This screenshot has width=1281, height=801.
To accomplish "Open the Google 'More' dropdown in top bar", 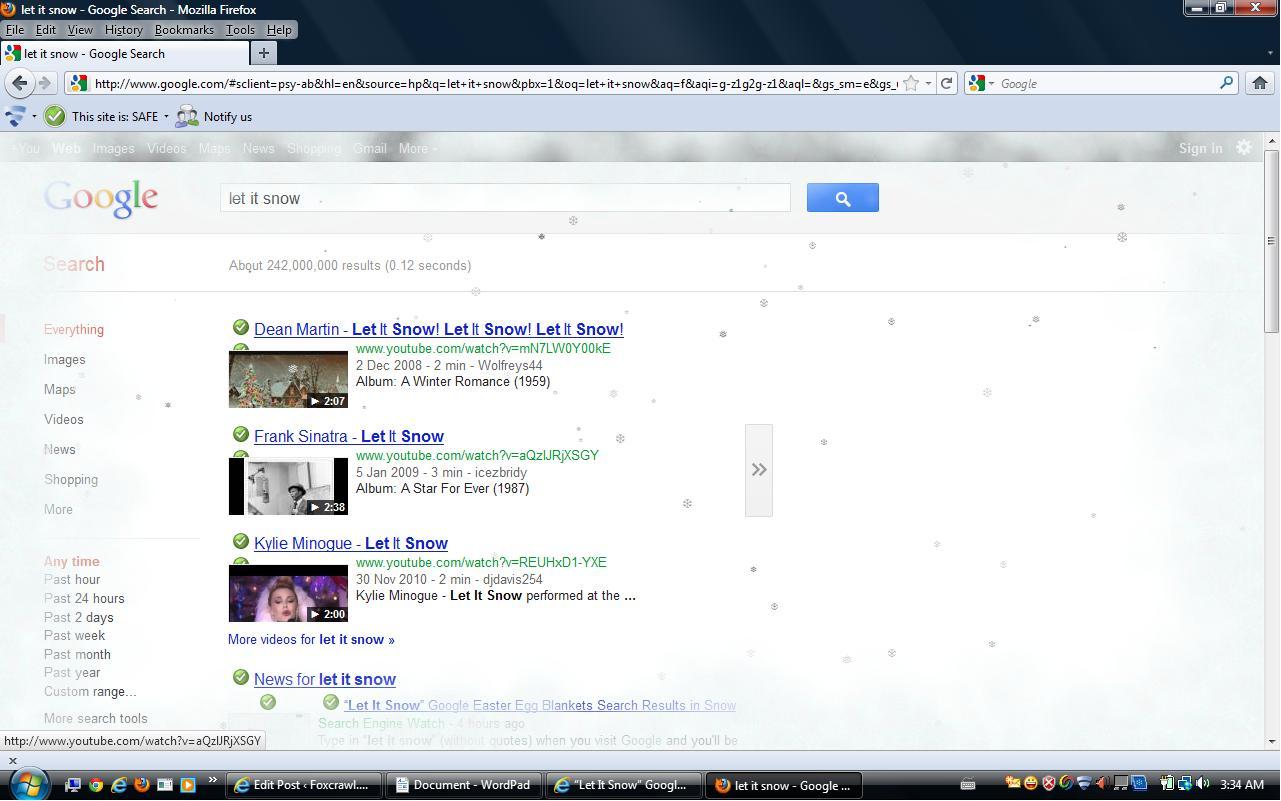I will point(417,148).
